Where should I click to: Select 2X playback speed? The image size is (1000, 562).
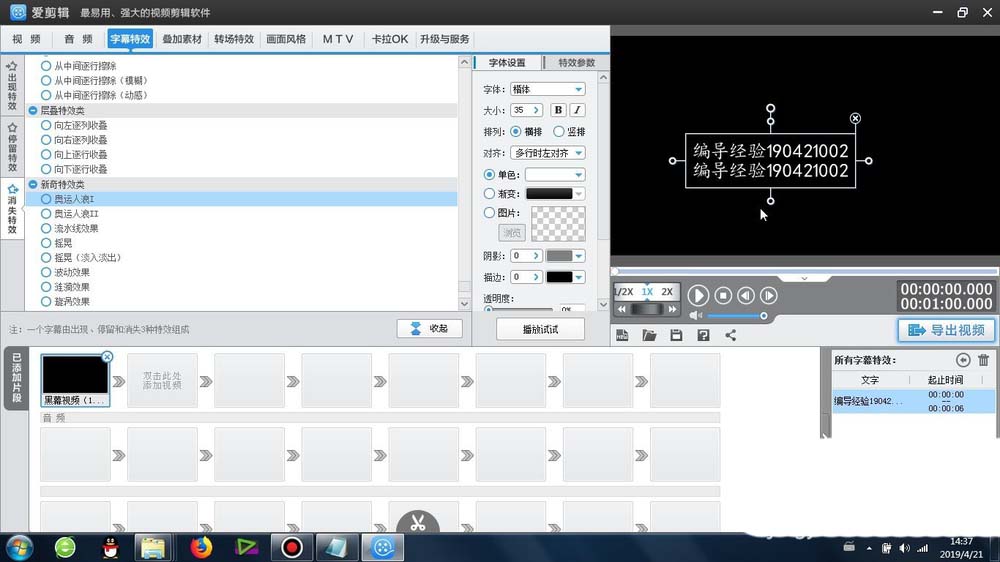[x=667, y=292]
